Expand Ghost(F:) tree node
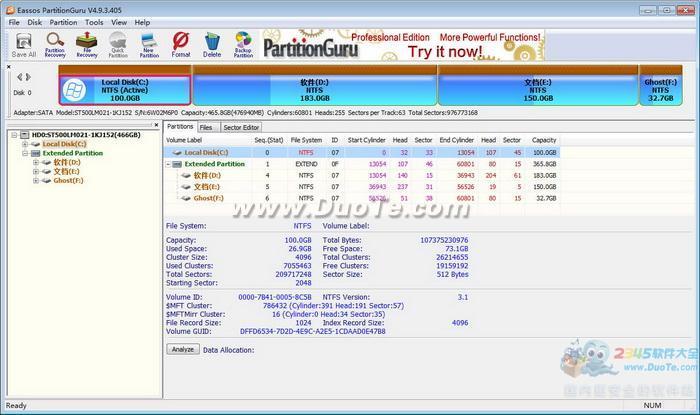This screenshot has height=415, width=700. click(x=36, y=181)
